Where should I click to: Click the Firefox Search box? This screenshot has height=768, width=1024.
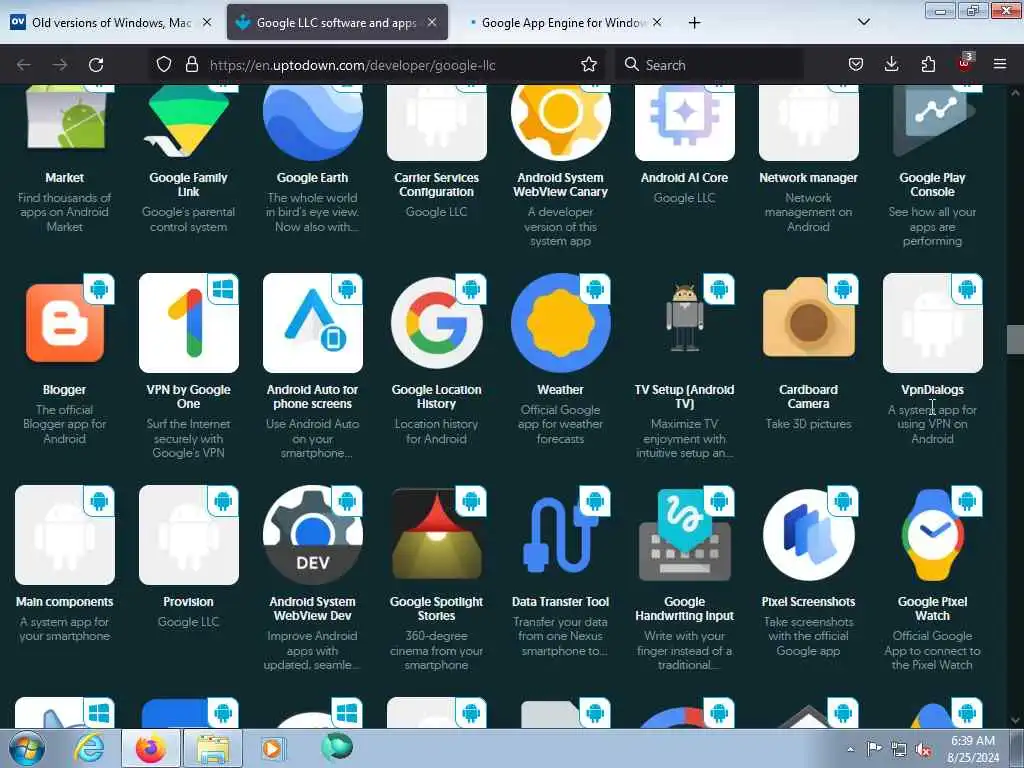709,65
